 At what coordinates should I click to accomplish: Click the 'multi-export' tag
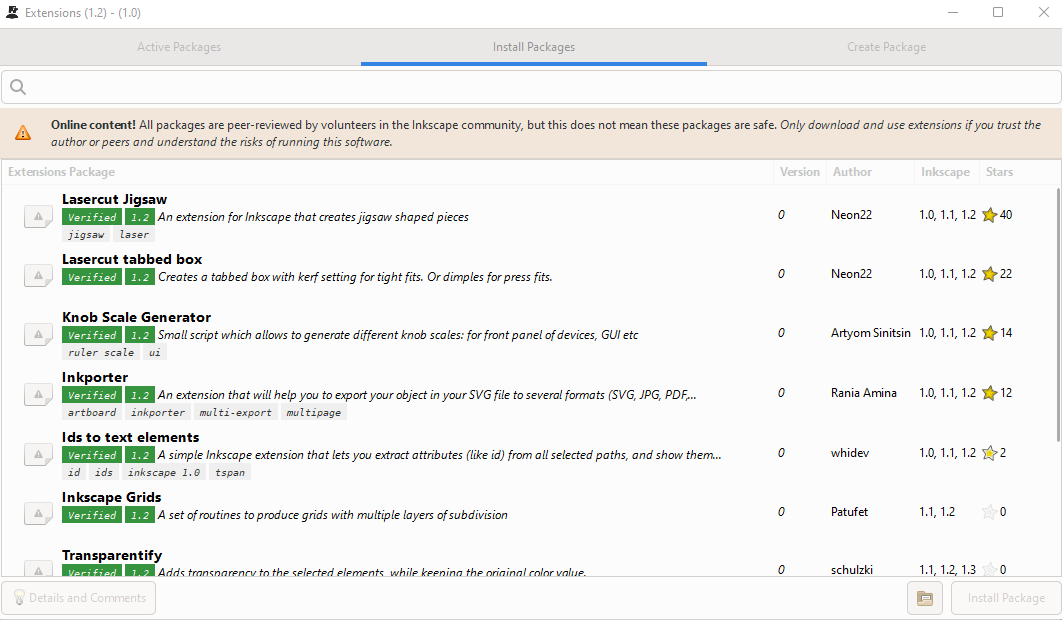tap(235, 412)
